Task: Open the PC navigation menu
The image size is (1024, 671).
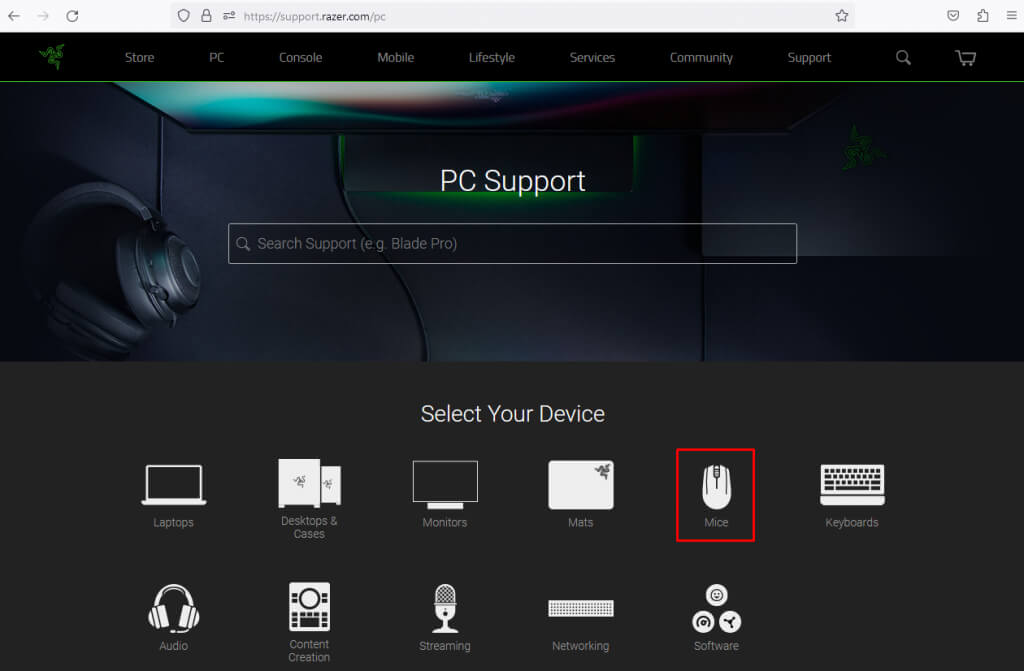Action: click(x=217, y=57)
